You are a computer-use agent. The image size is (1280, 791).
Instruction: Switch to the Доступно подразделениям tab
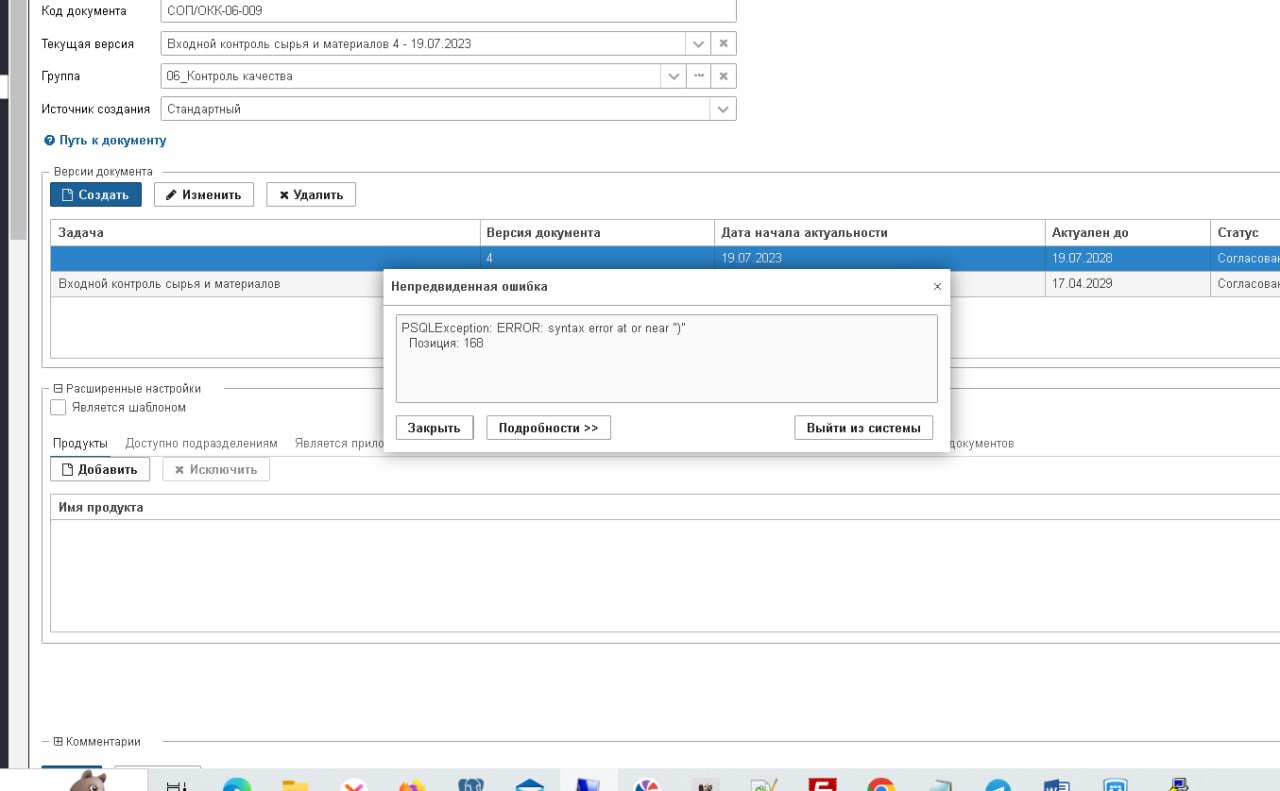[x=201, y=443]
